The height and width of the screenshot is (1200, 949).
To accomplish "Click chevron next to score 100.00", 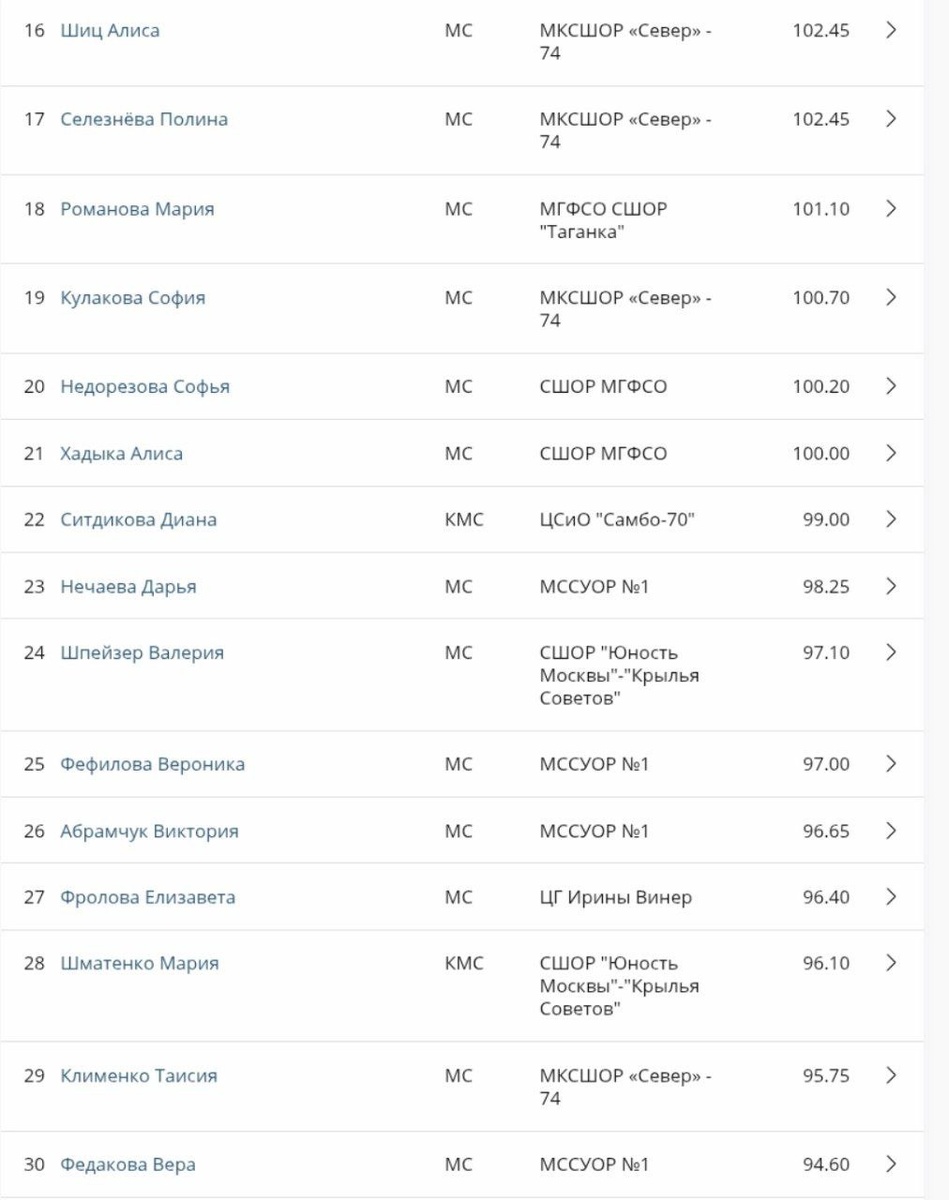I will coord(891,453).
